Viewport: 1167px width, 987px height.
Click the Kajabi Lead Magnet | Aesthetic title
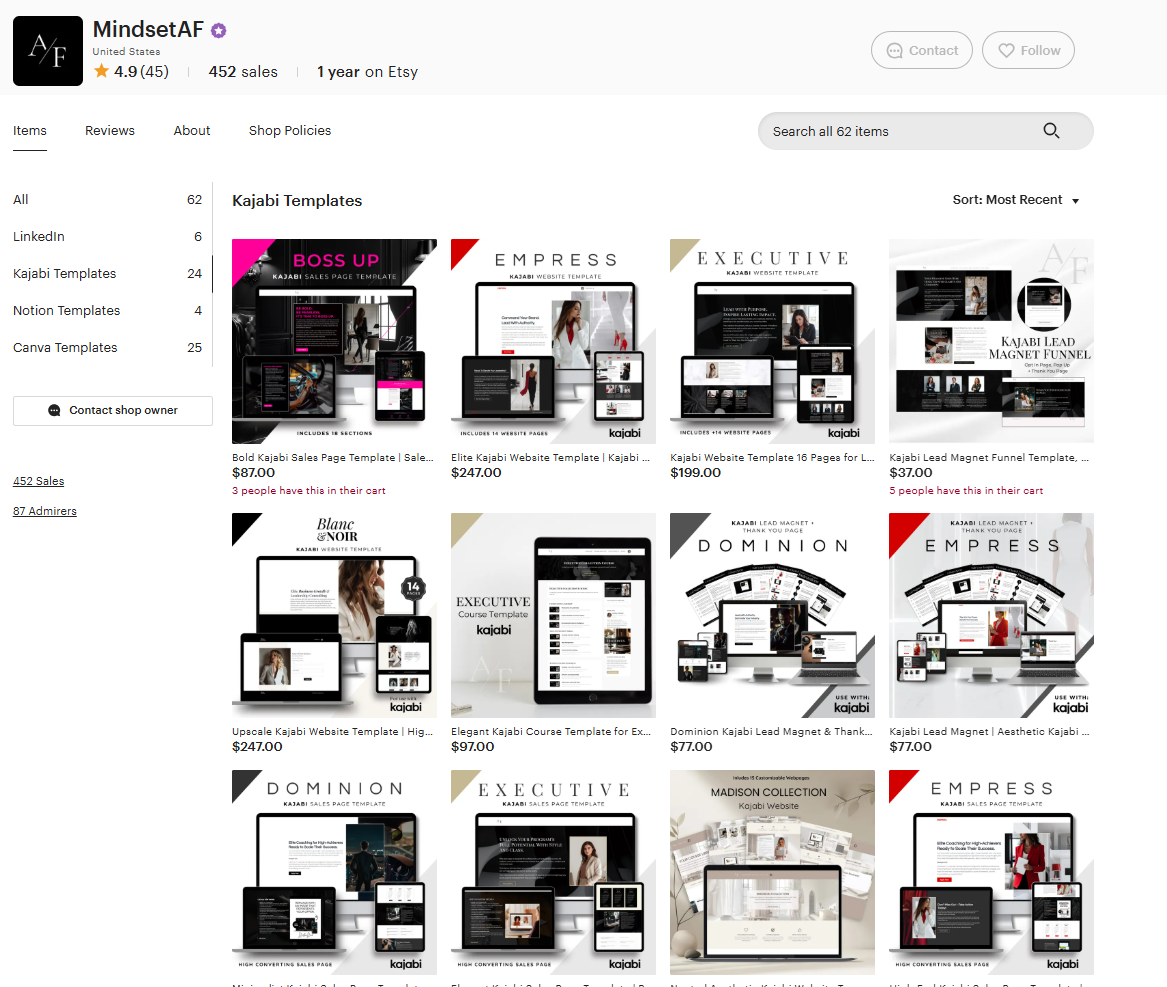pyautogui.click(x=989, y=732)
